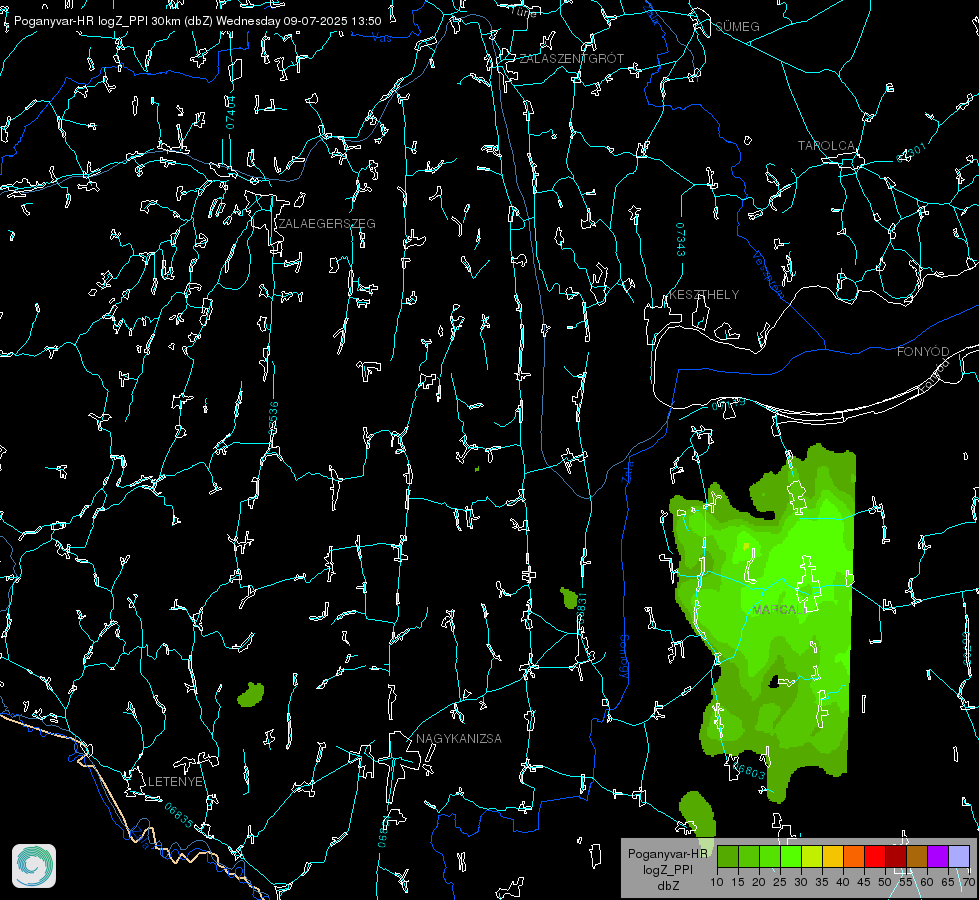
Task: Click the small radar echo blob north of Letenye
Action: [x=251, y=695]
